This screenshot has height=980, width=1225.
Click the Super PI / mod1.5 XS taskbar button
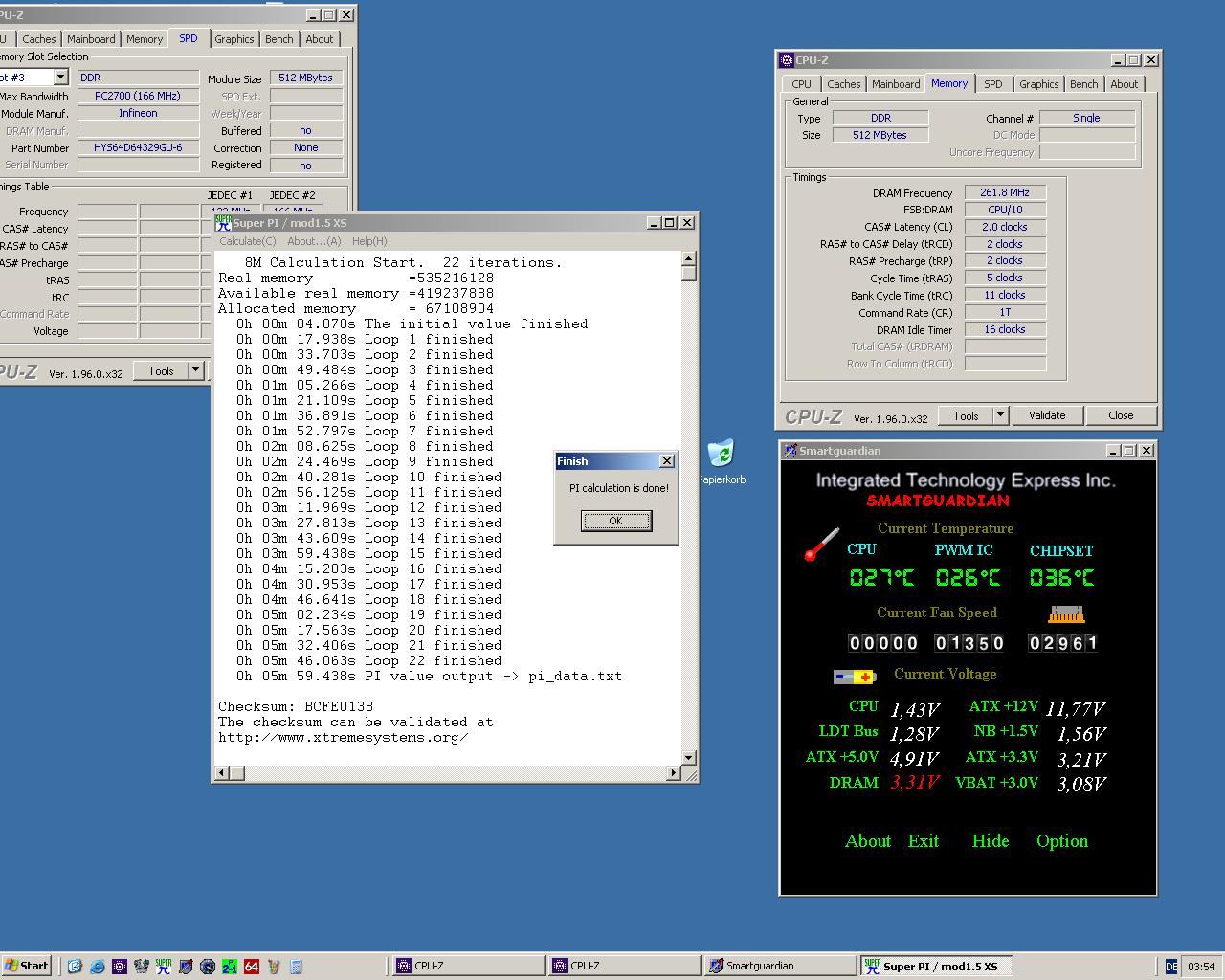click(936, 967)
